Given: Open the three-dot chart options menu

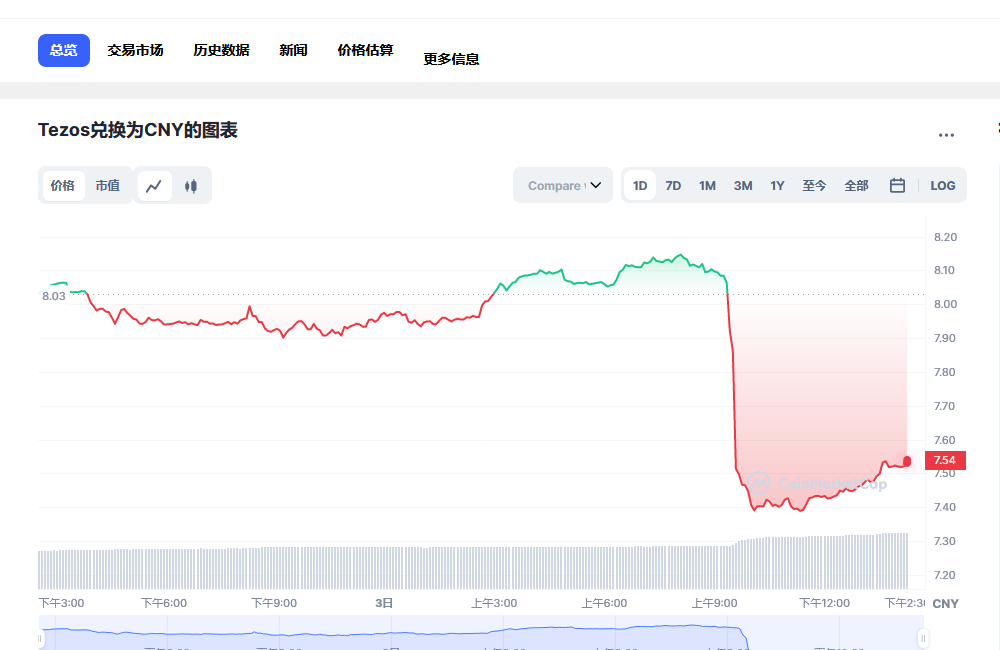Looking at the screenshot, I should click(946, 135).
